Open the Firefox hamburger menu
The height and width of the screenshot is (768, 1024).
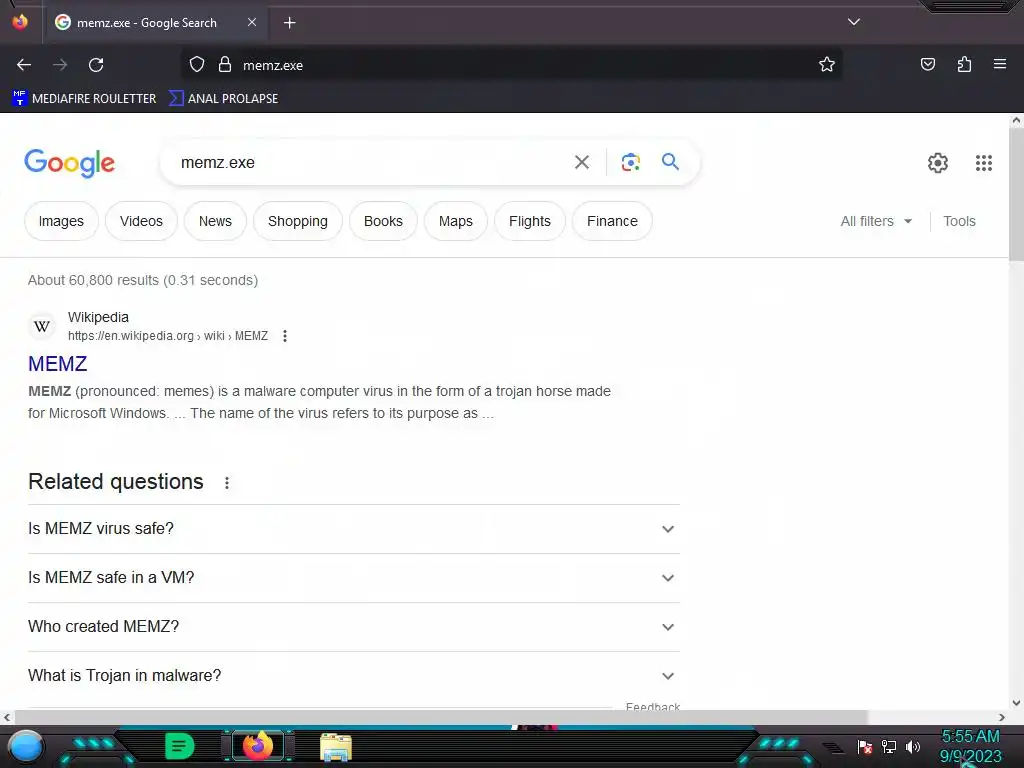(999, 64)
